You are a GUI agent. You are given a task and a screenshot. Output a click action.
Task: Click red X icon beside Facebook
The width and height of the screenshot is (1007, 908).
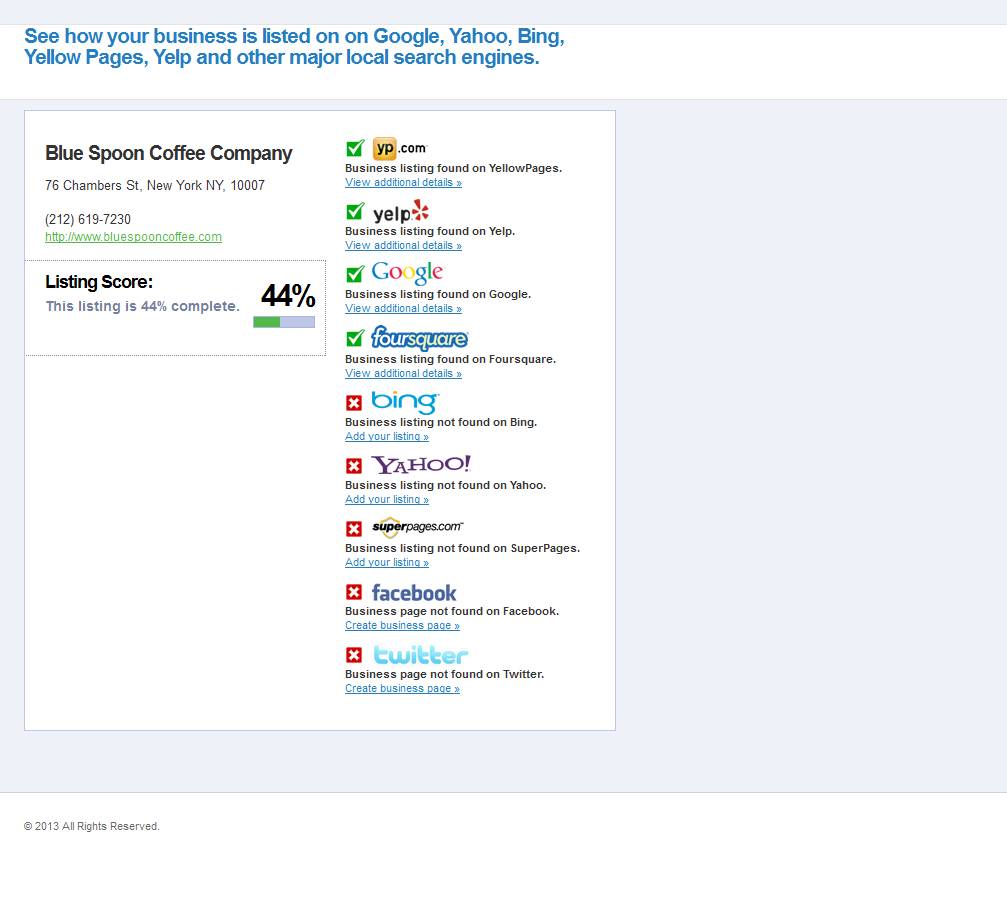(354, 591)
